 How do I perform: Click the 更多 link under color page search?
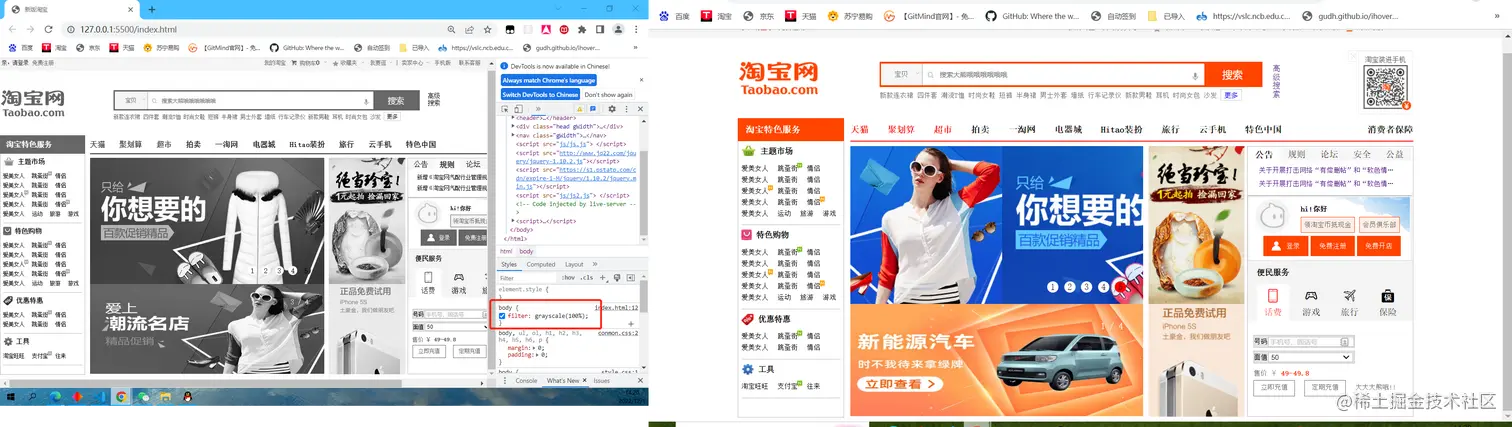pos(1231,95)
